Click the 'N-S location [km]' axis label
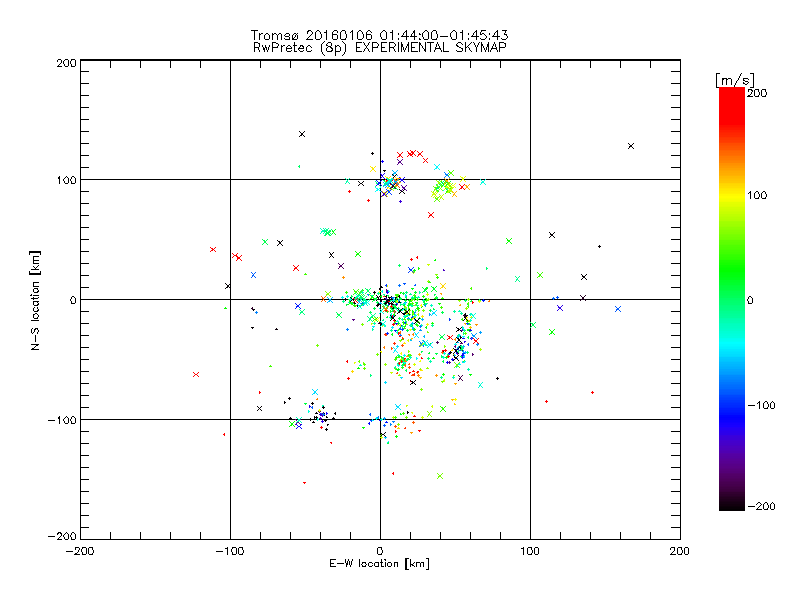Viewport: 800px width, 600px height. [x=35, y=301]
